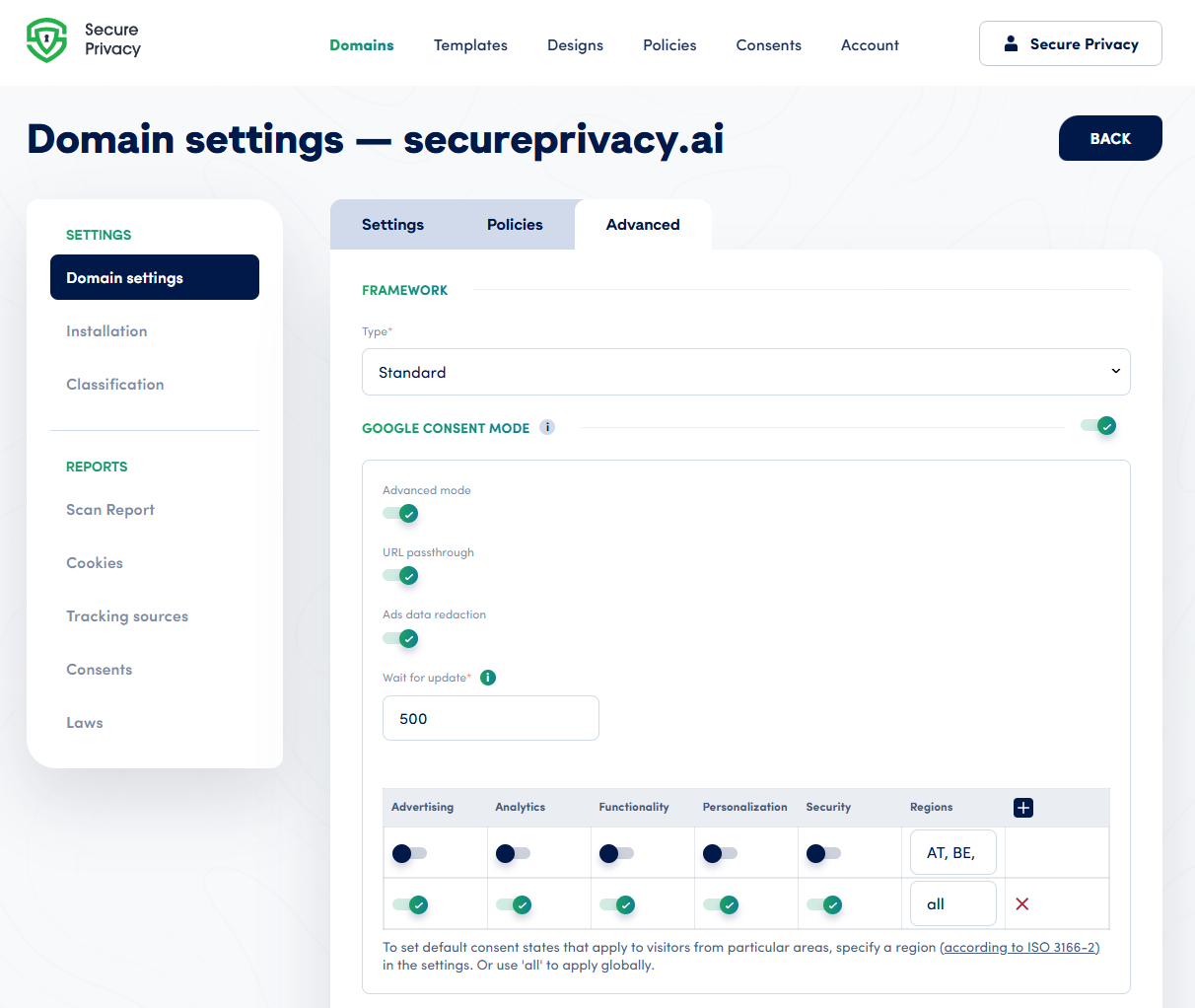Enable the Advertising toggle in the first region row

408,853
